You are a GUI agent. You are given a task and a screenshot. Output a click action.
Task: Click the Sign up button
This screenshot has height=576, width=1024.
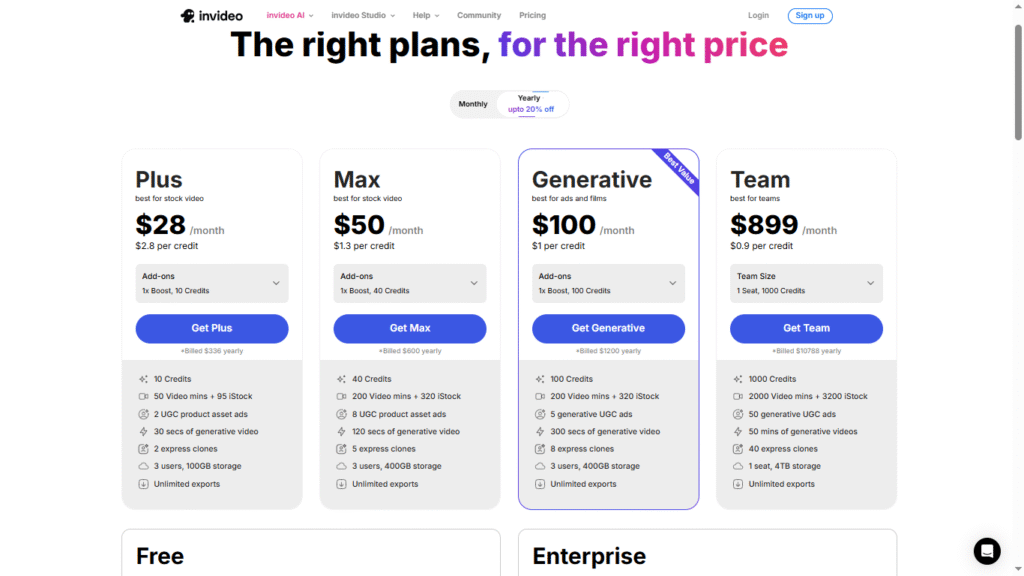(810, 16)
